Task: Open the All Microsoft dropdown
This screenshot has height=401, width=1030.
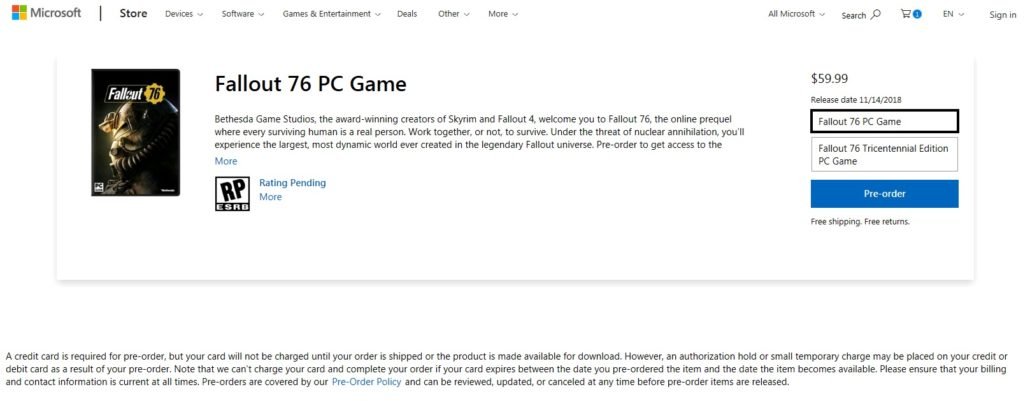Action: pyautogui.click(x=796, y=14)
